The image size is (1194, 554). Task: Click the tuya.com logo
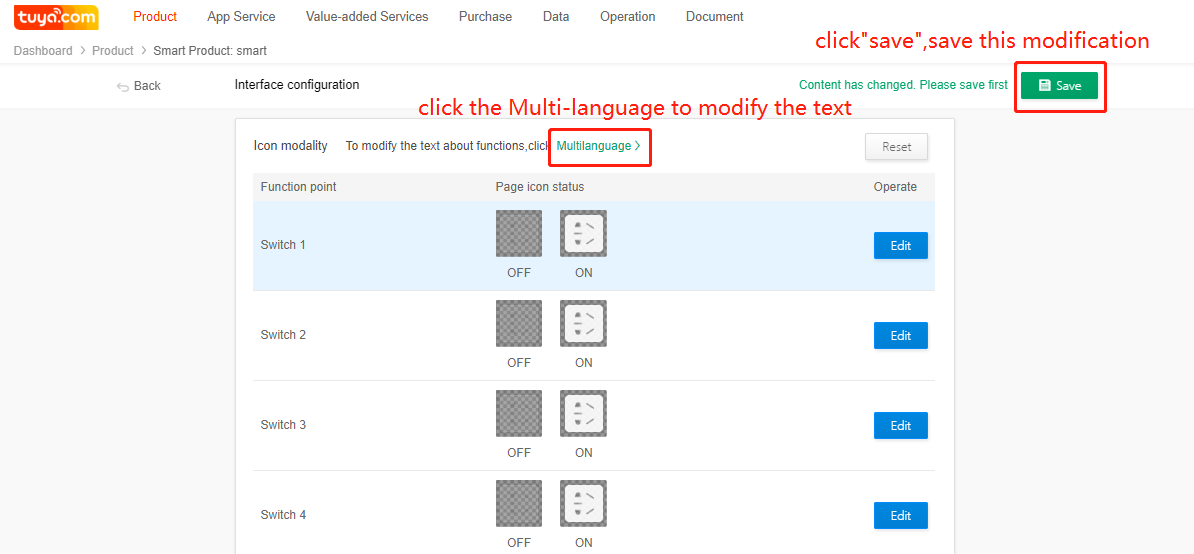click(x=56, y=17)
